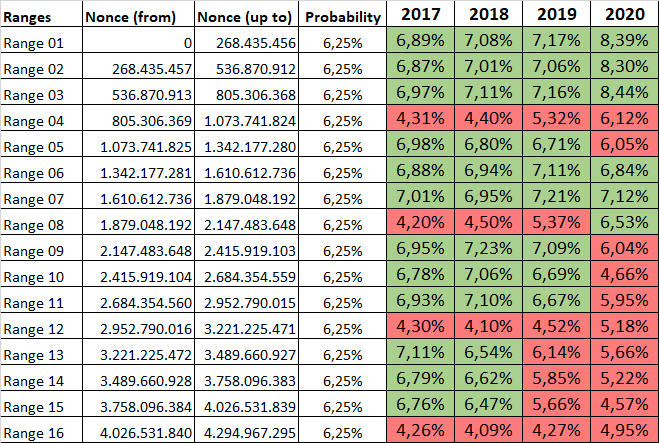Select the Nonce (from) header cell
The width and height of the screenshot is (659, 443).
(124, 17)
